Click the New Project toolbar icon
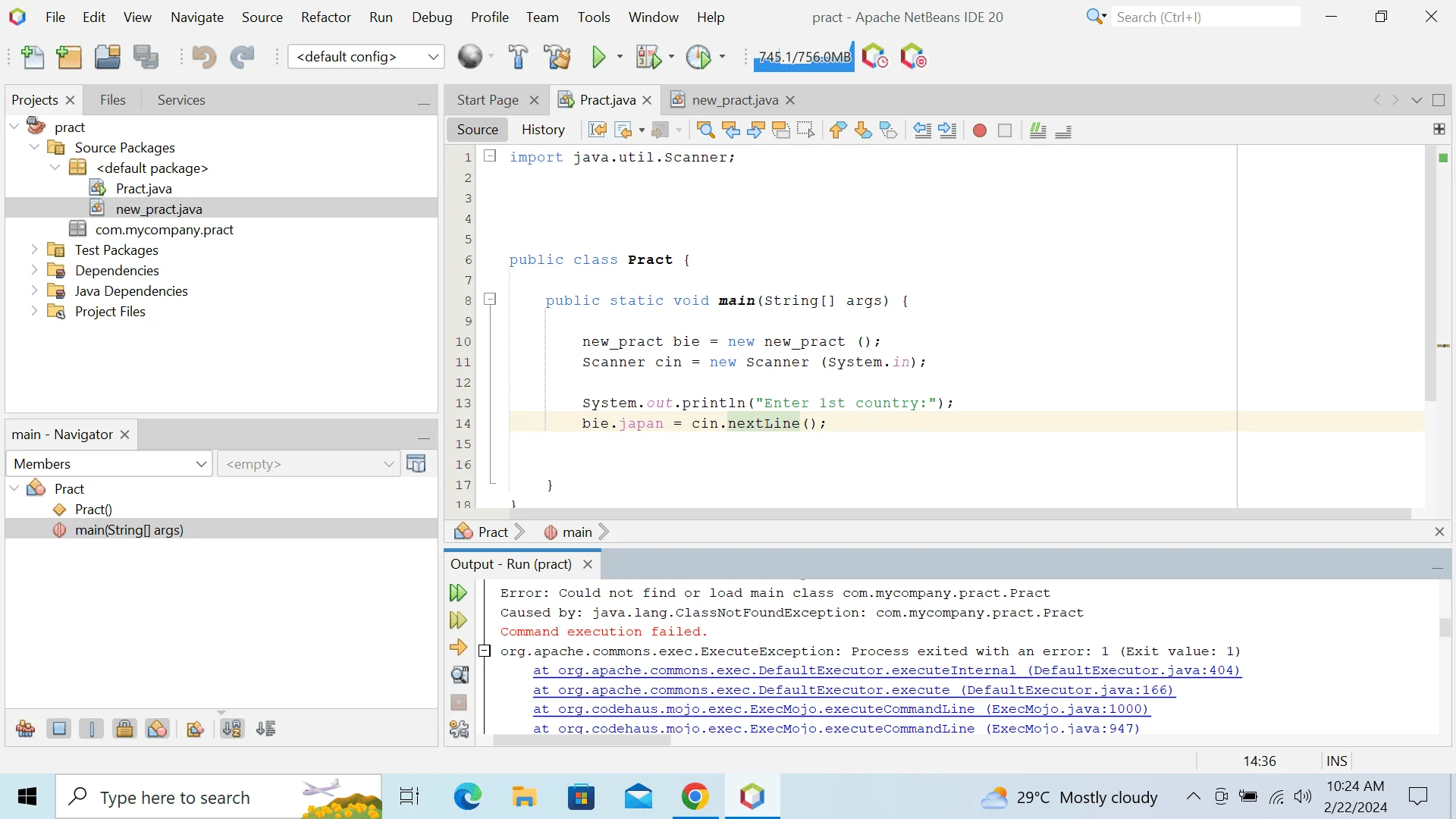The height and width of the screenshot is (819, 1456). point(69,57)
